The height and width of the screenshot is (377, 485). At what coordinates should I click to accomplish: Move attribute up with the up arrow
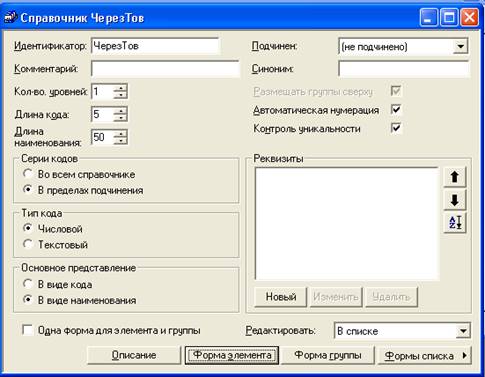coord(455,177)
